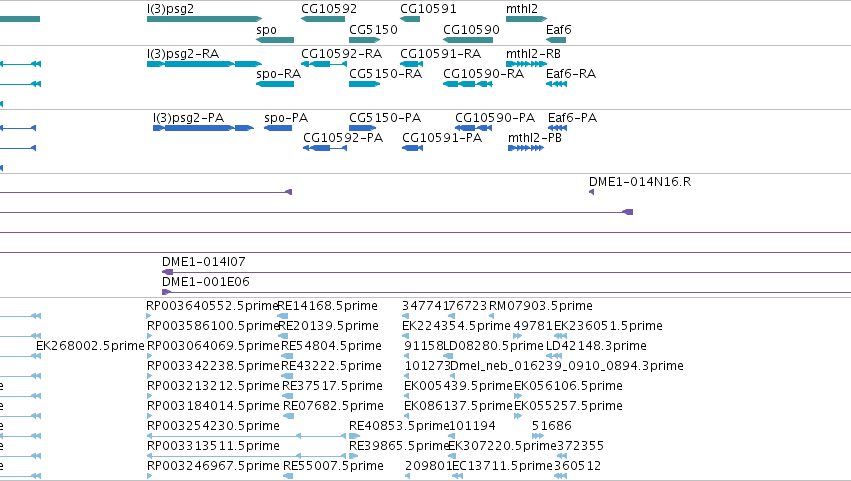Click the LD08280.5prime label
This screenshot has height=481, width=851.
[493, 346]
